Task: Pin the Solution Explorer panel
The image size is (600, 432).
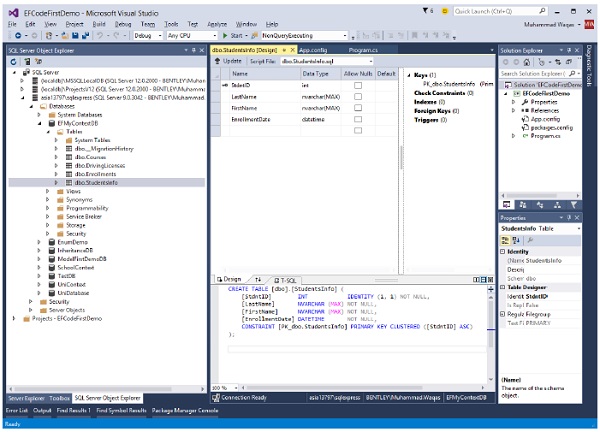Action: click(x=569, y=50)
